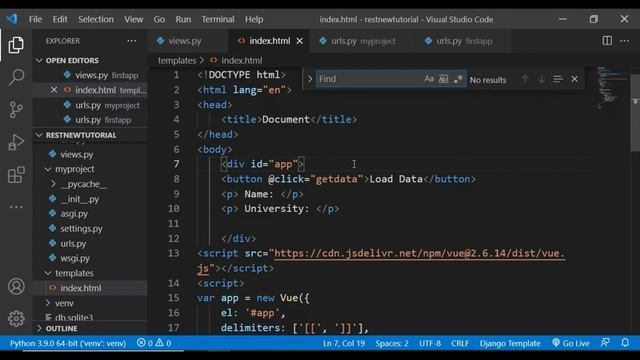Open wsgi.py in file tree
The width and height of the screenshot is (640, 360).
75,258
